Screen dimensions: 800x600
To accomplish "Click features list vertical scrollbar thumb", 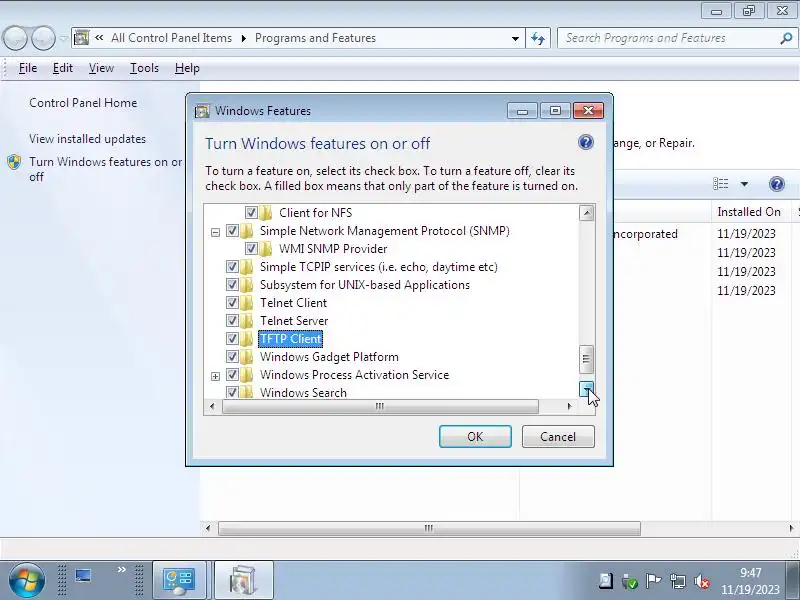I will [586, 359].
